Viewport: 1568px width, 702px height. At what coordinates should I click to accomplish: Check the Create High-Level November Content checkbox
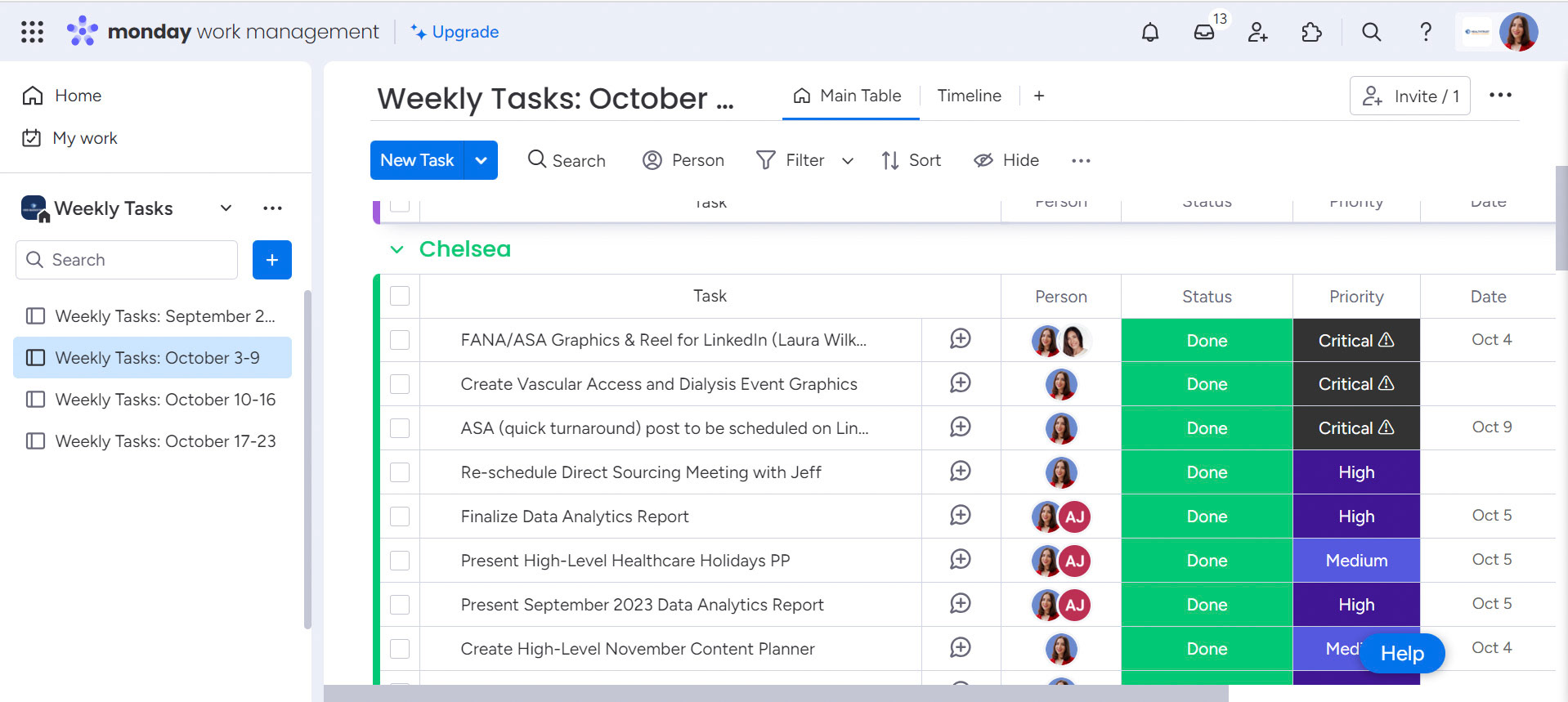tap(400, 649)
